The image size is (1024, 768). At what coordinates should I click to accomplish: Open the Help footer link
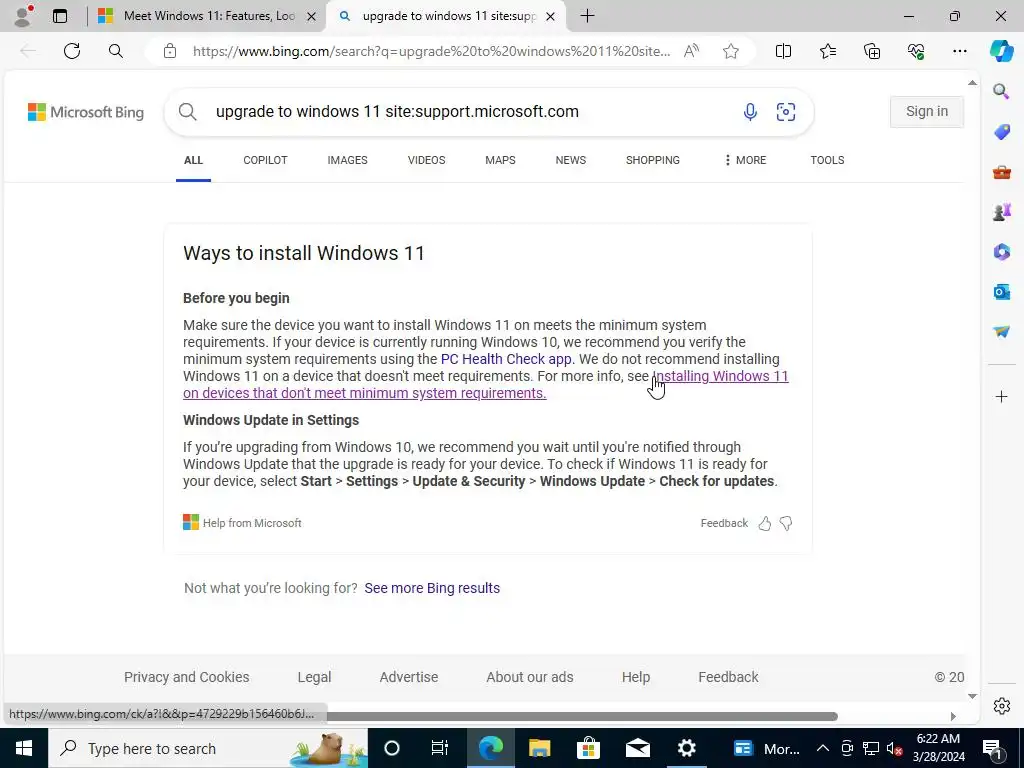635,677
